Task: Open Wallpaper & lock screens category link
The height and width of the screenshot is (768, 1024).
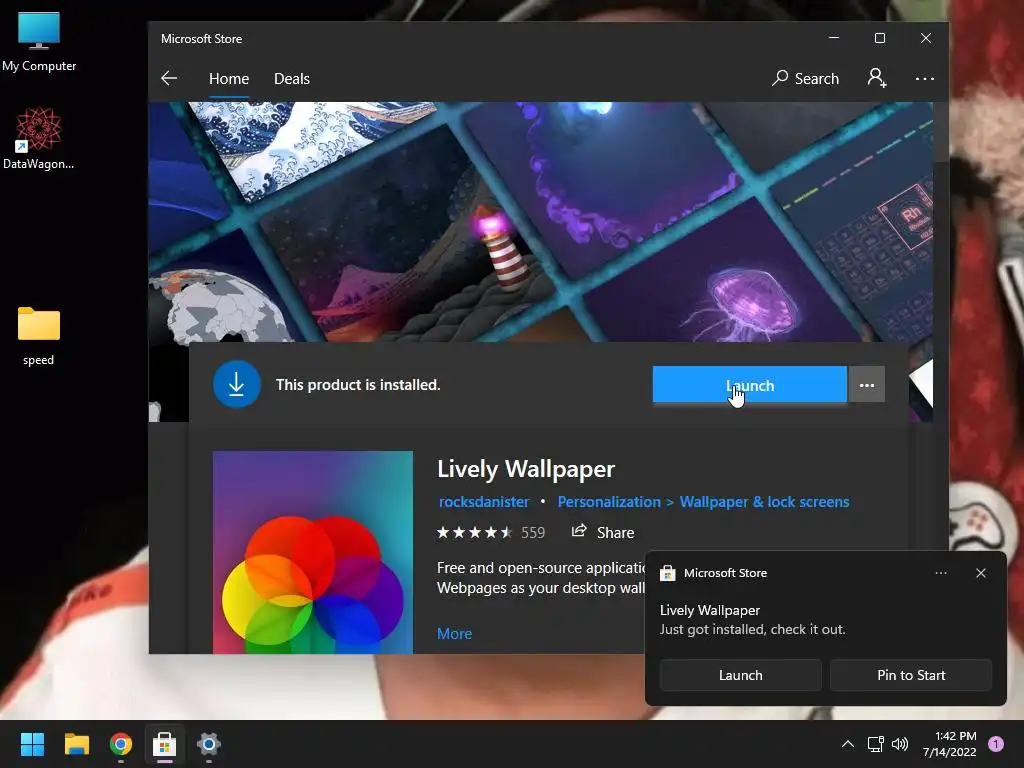Action: (764, 502)
